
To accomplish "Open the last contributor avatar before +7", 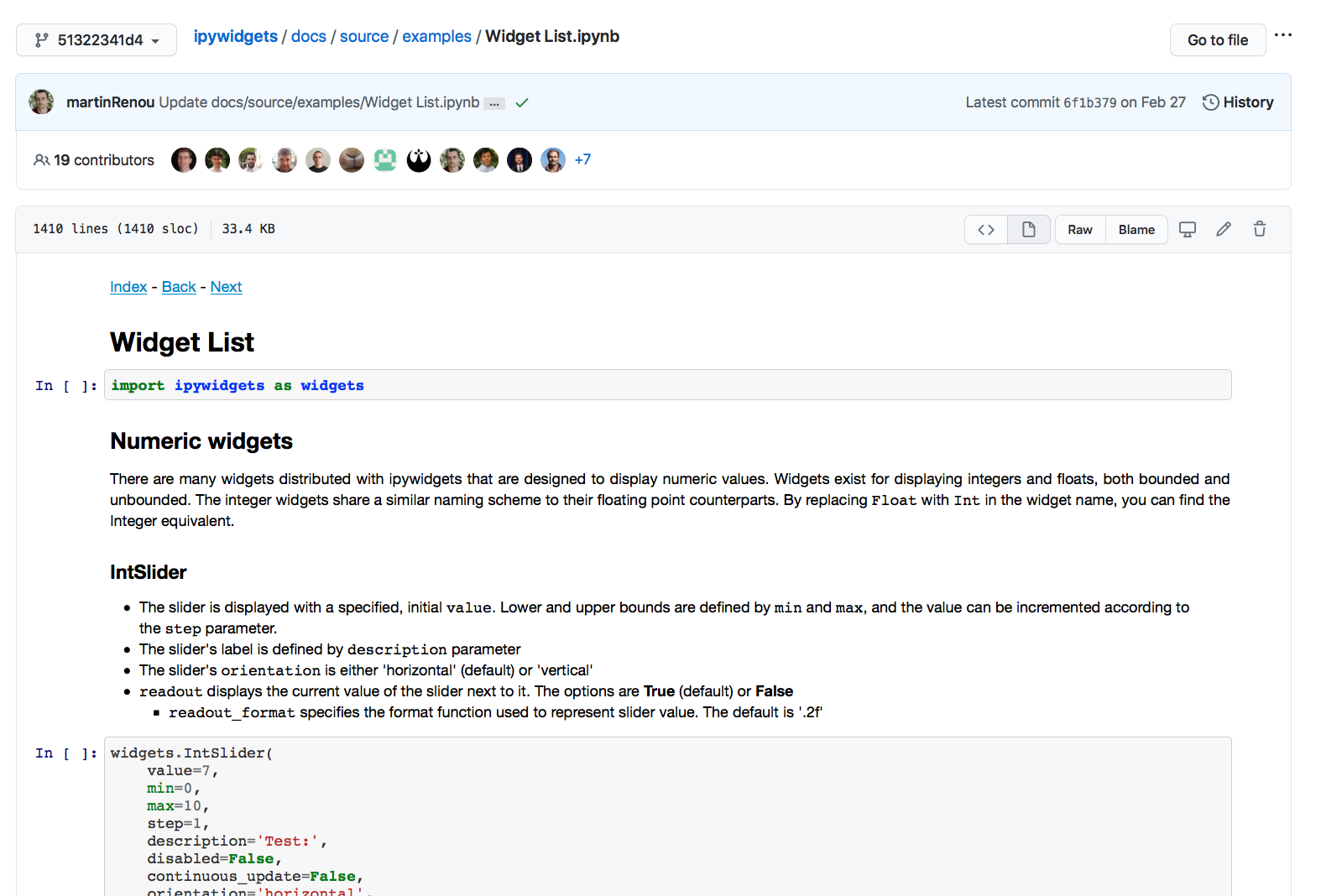I will click(553, 160).
